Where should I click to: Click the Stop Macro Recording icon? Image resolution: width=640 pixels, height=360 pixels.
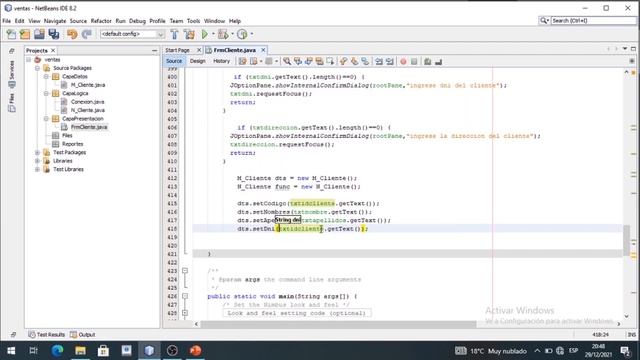pos(414,62)
